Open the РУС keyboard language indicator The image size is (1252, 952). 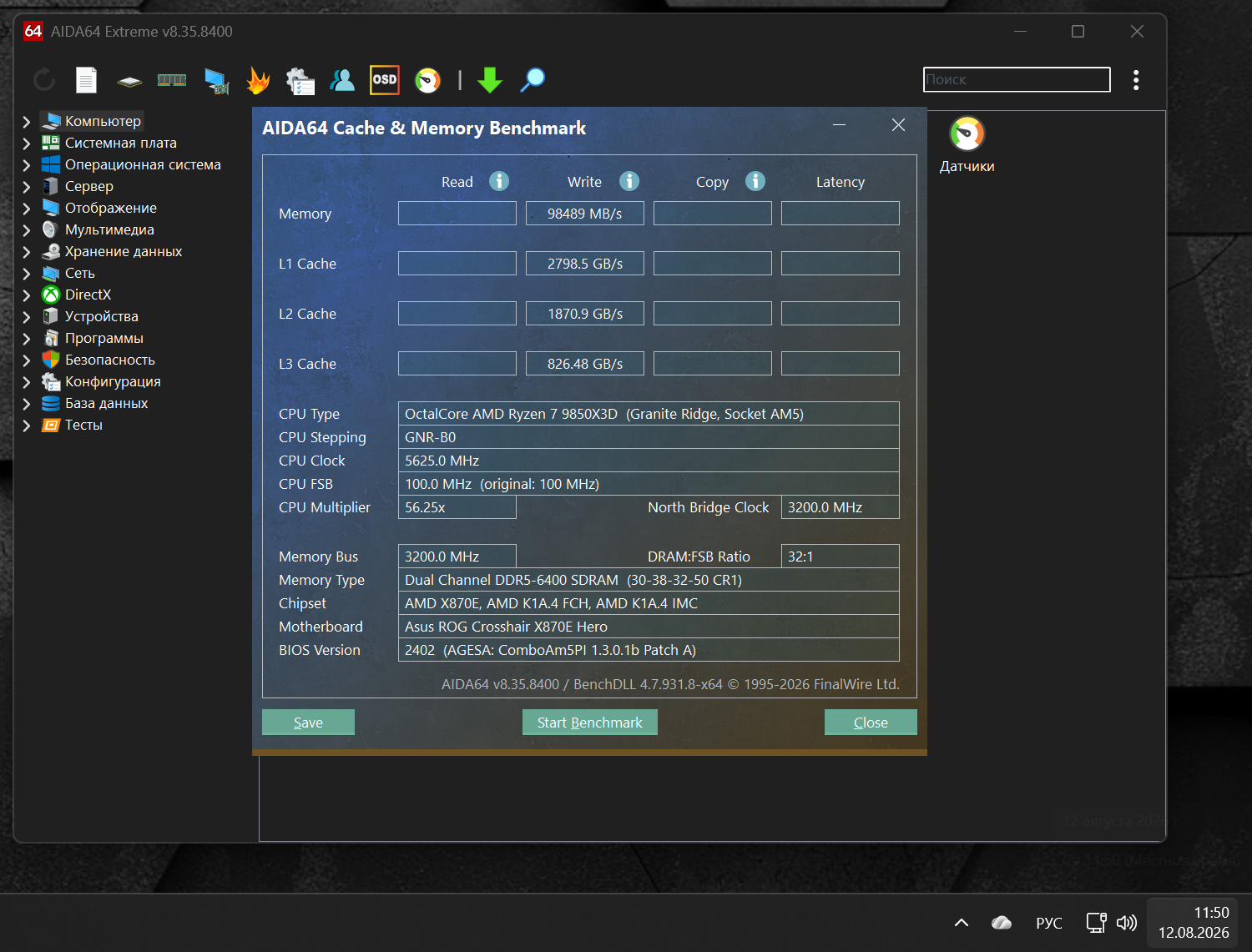(1049, 923)
